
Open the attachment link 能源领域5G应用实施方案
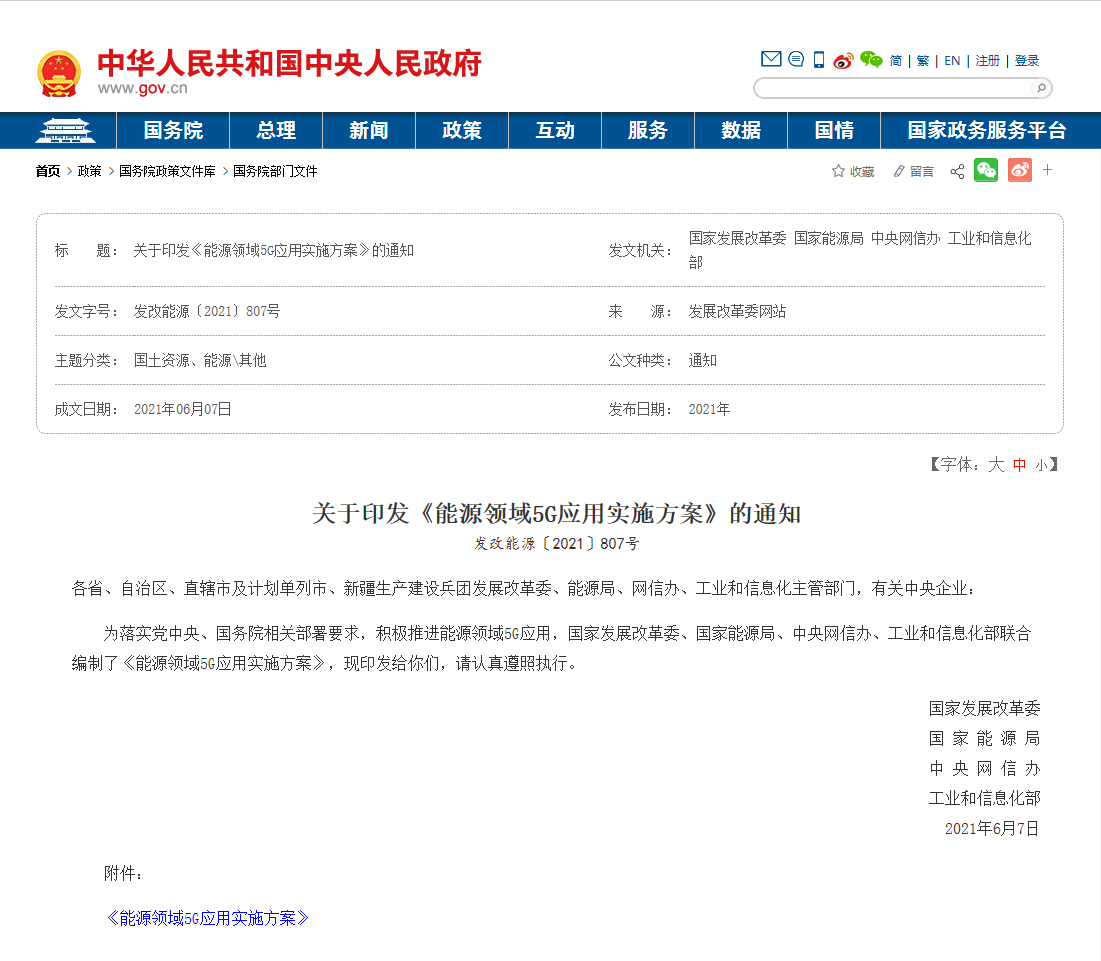(x=208, y=919)
